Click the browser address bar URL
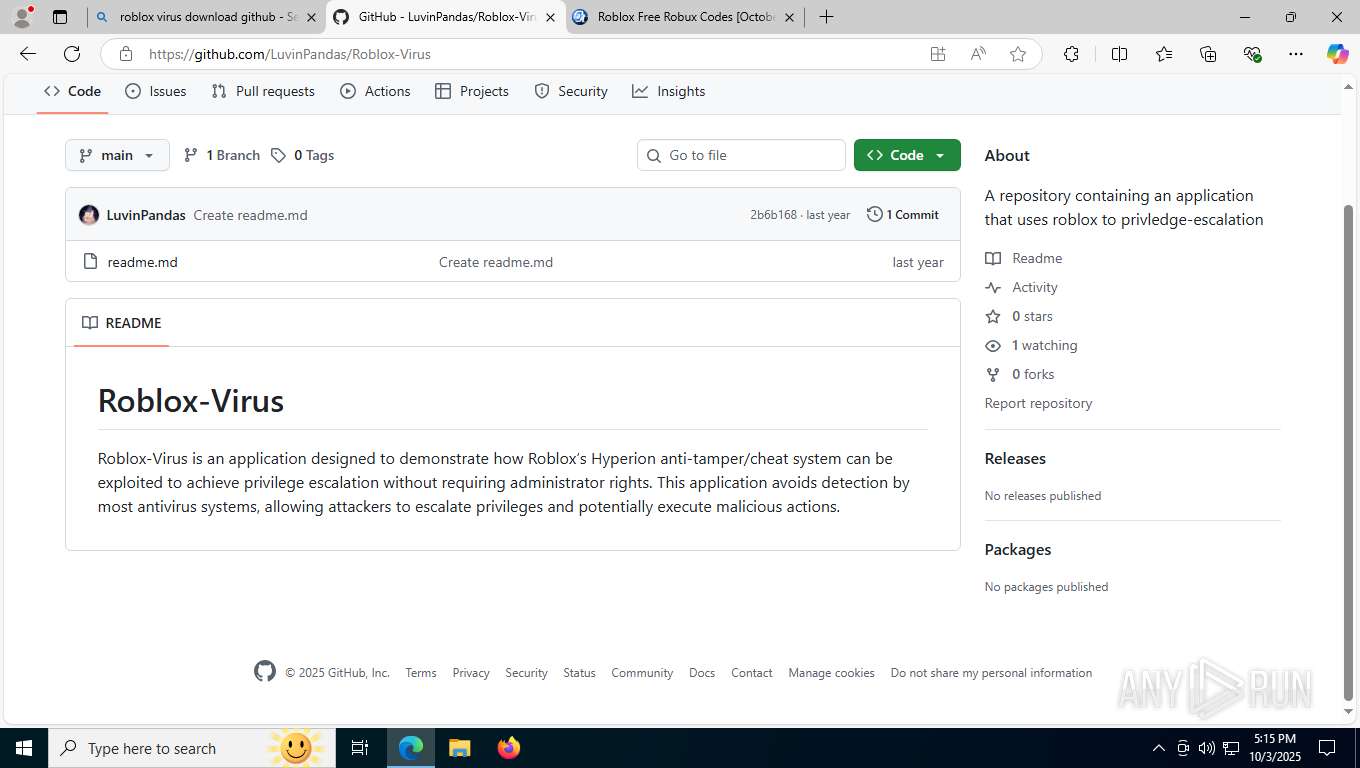The width and height of the screenshot is (1360, 768). point(290,54)
